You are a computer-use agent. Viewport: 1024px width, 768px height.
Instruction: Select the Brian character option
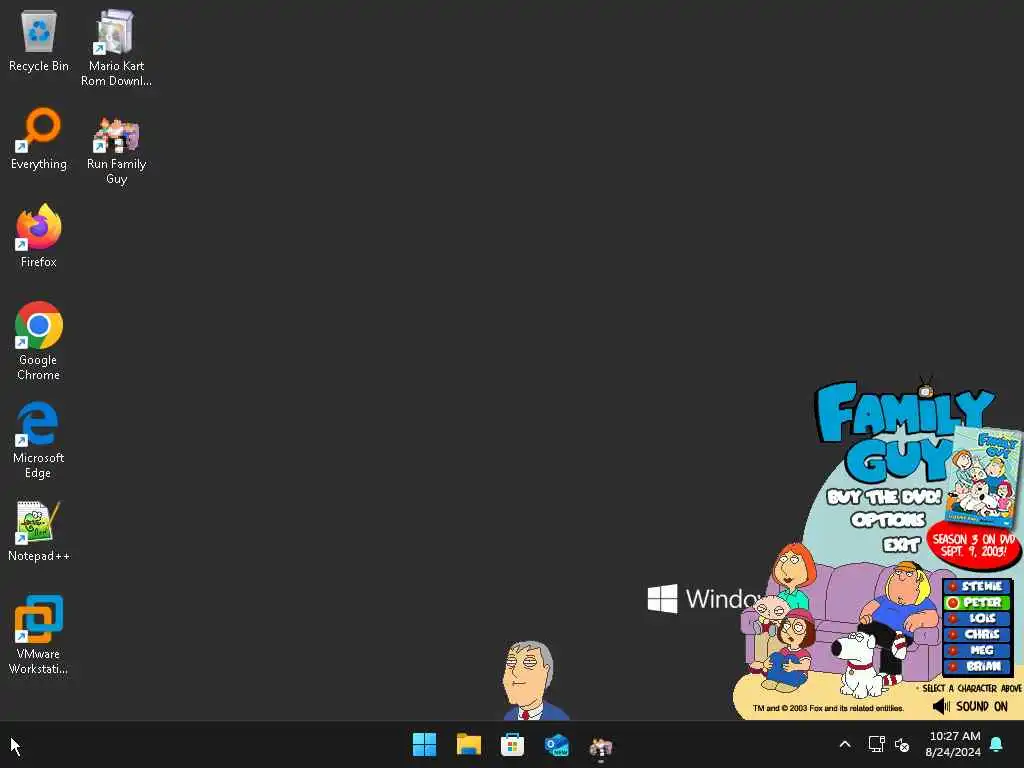click(977, 666)
